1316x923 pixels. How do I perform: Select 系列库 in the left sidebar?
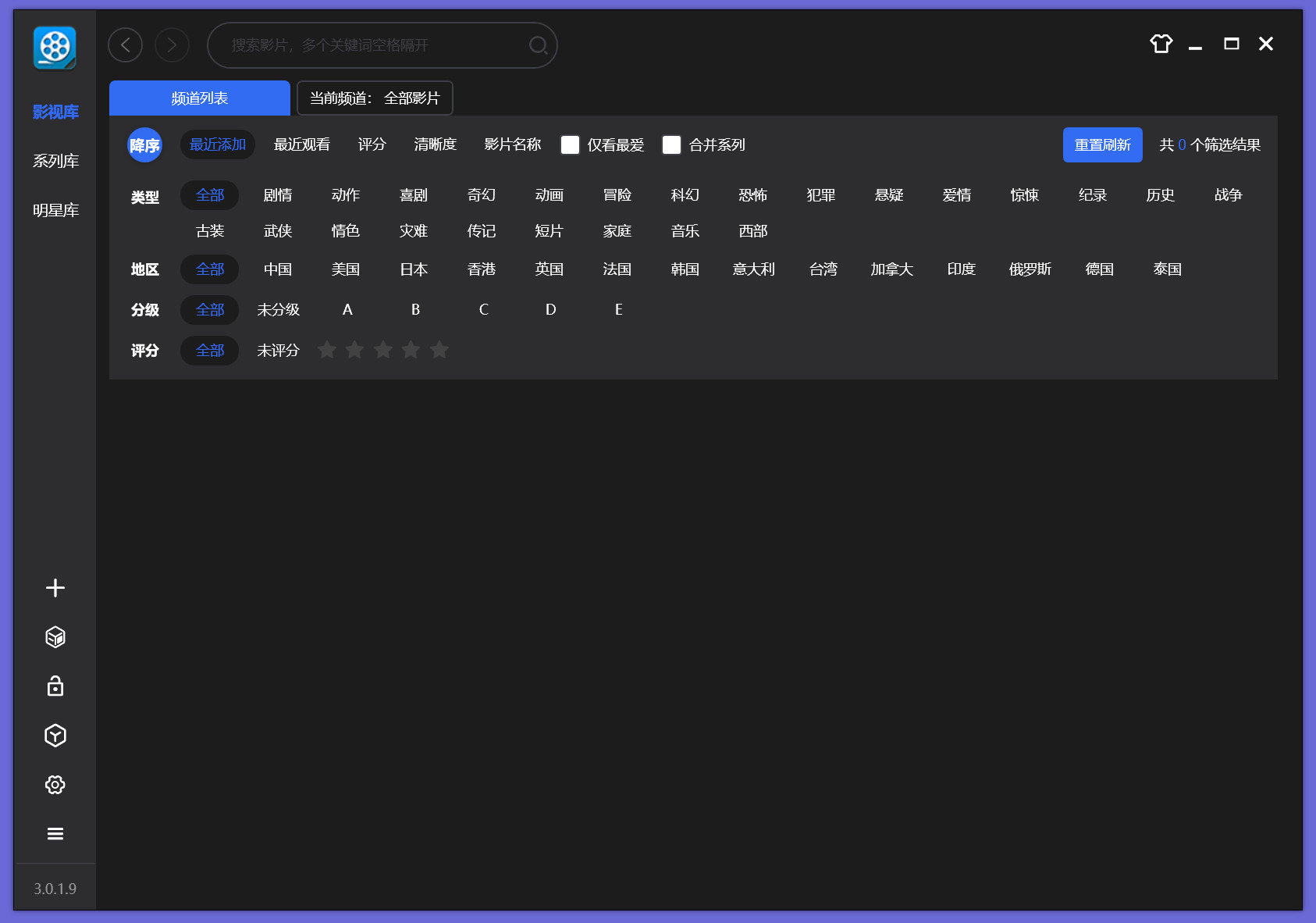coord(55,160)
